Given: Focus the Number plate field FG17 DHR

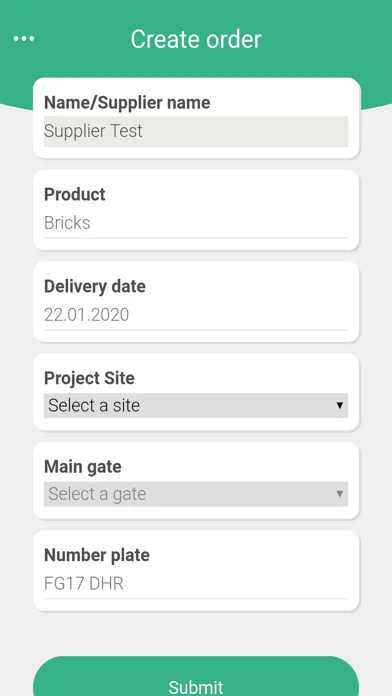Looking at the screenshot, I should click(x=196, y=584).
